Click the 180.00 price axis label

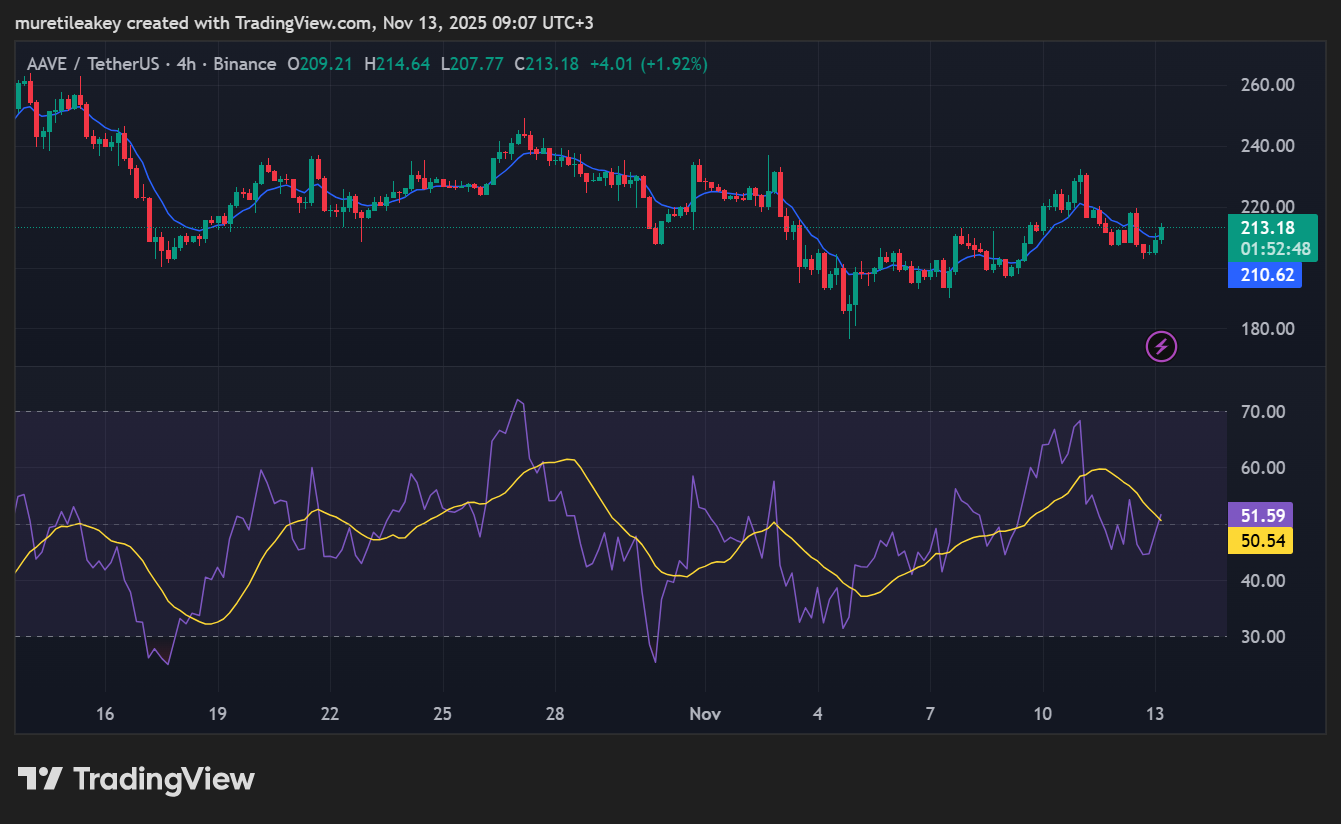point(1266,329)
